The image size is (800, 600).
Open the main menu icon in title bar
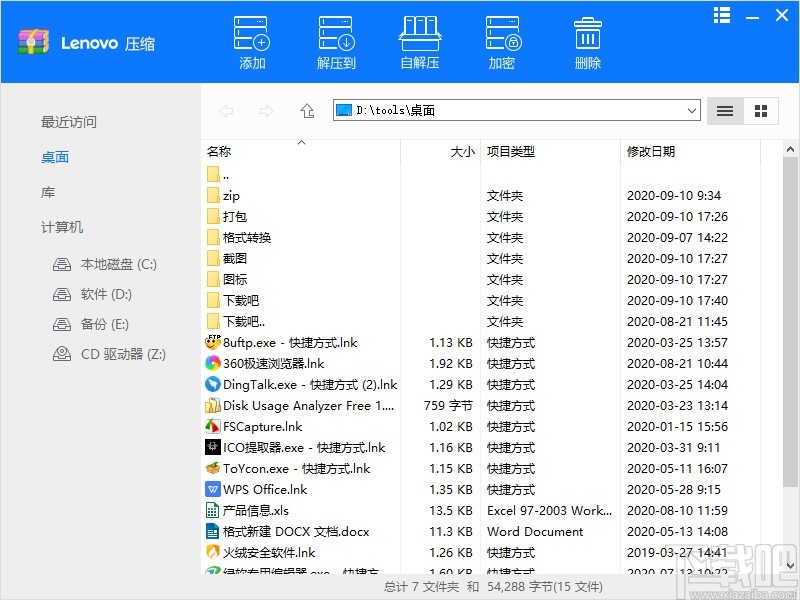[721, 16]
